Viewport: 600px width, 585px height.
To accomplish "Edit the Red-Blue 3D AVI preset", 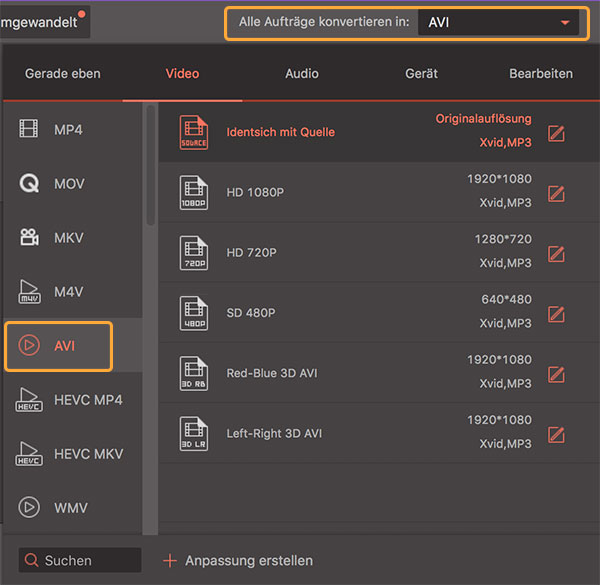I will point(556,374).
